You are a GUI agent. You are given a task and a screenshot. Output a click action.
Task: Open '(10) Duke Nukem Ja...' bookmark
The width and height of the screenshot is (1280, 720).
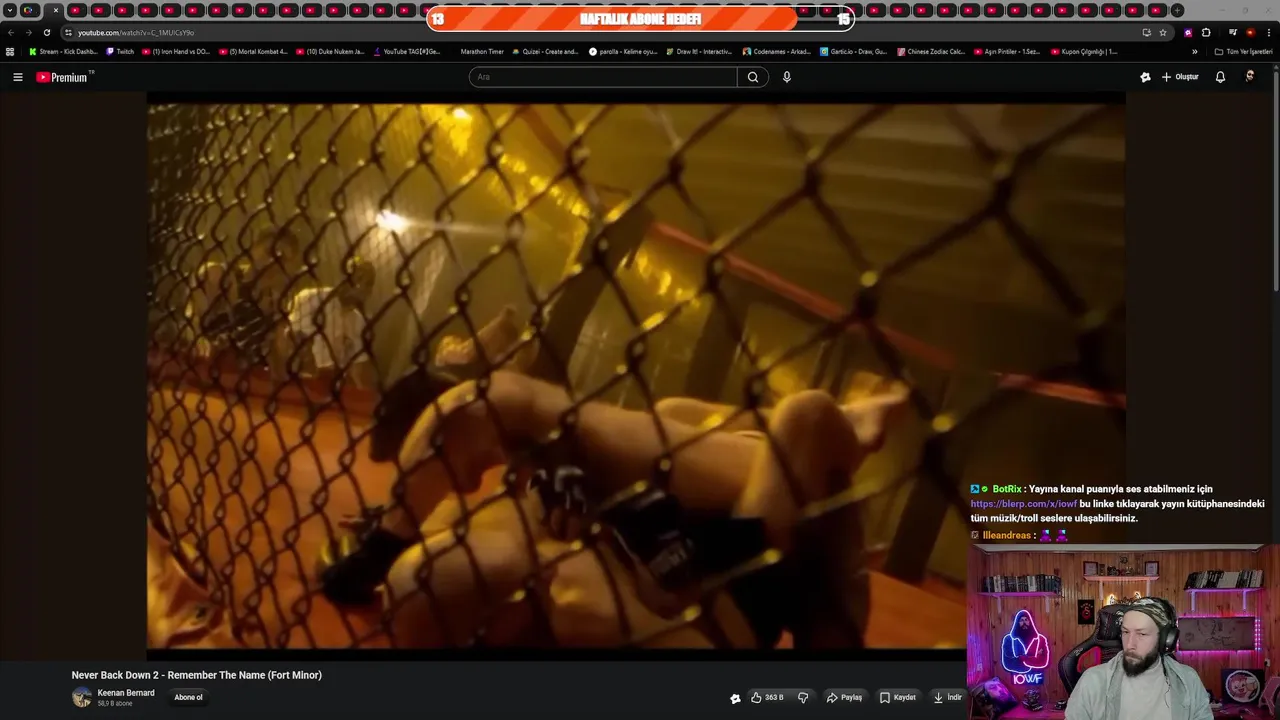tap(330, 51)
